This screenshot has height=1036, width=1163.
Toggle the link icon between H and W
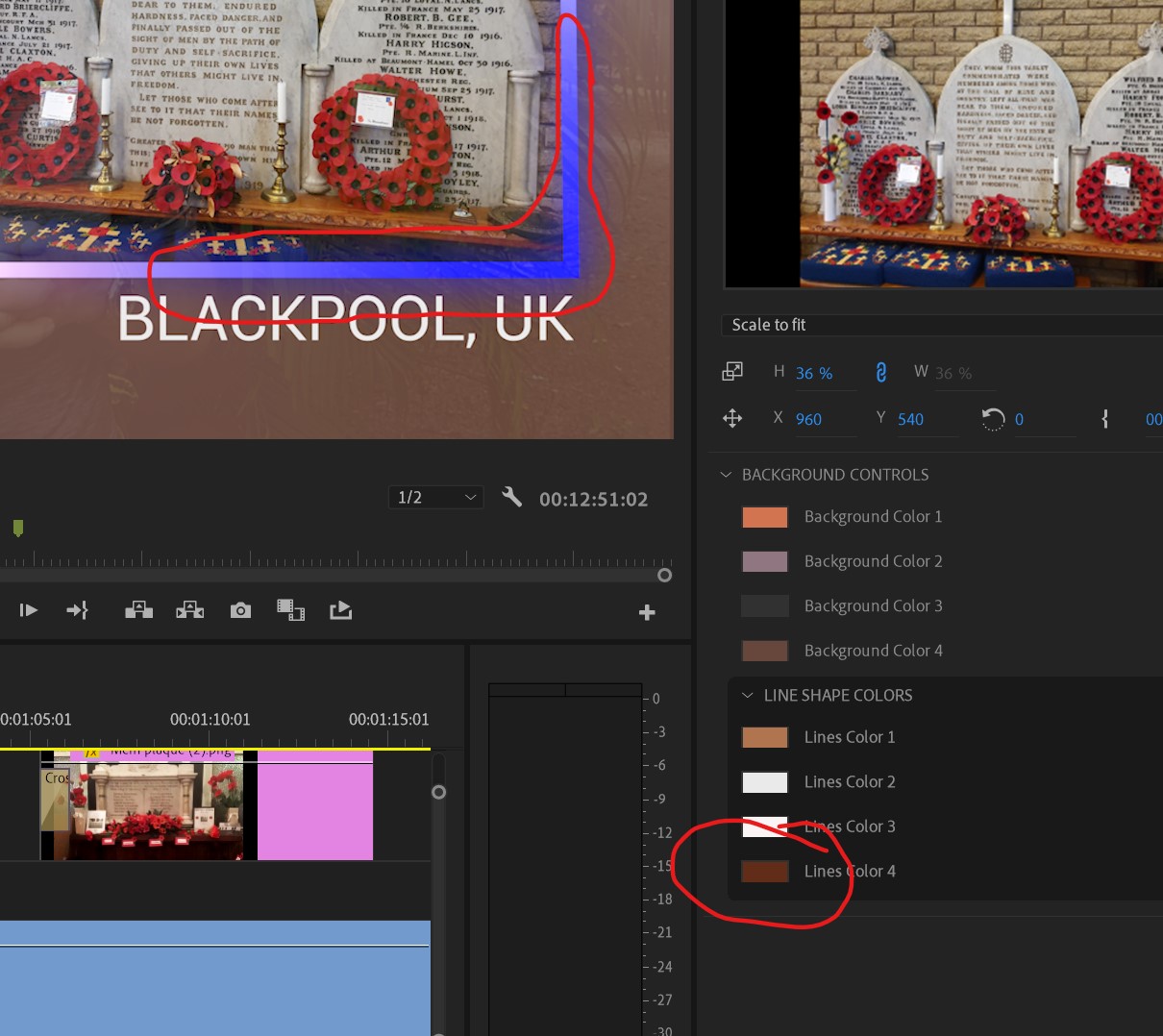(881, 372)
